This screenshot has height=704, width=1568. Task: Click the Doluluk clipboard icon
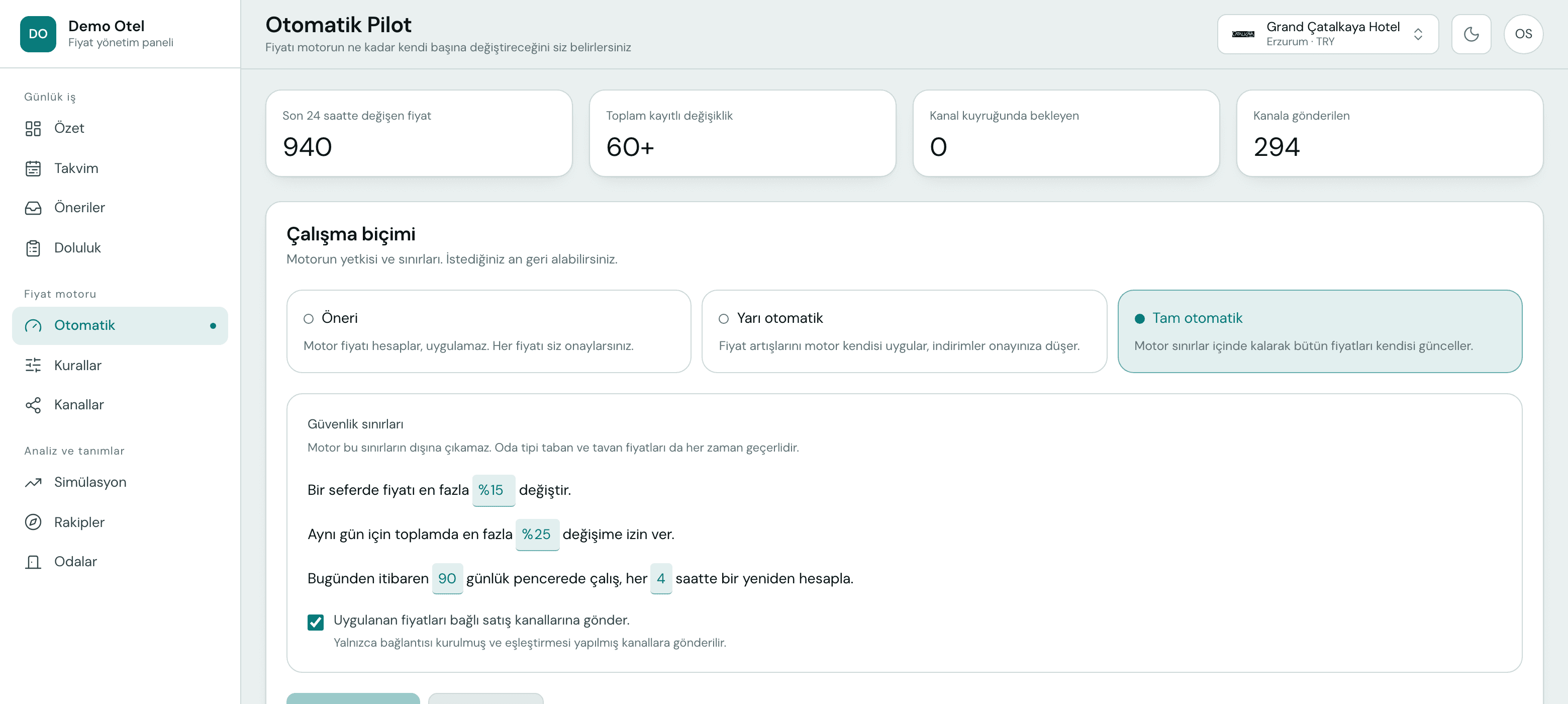click(x=33, y=248)
